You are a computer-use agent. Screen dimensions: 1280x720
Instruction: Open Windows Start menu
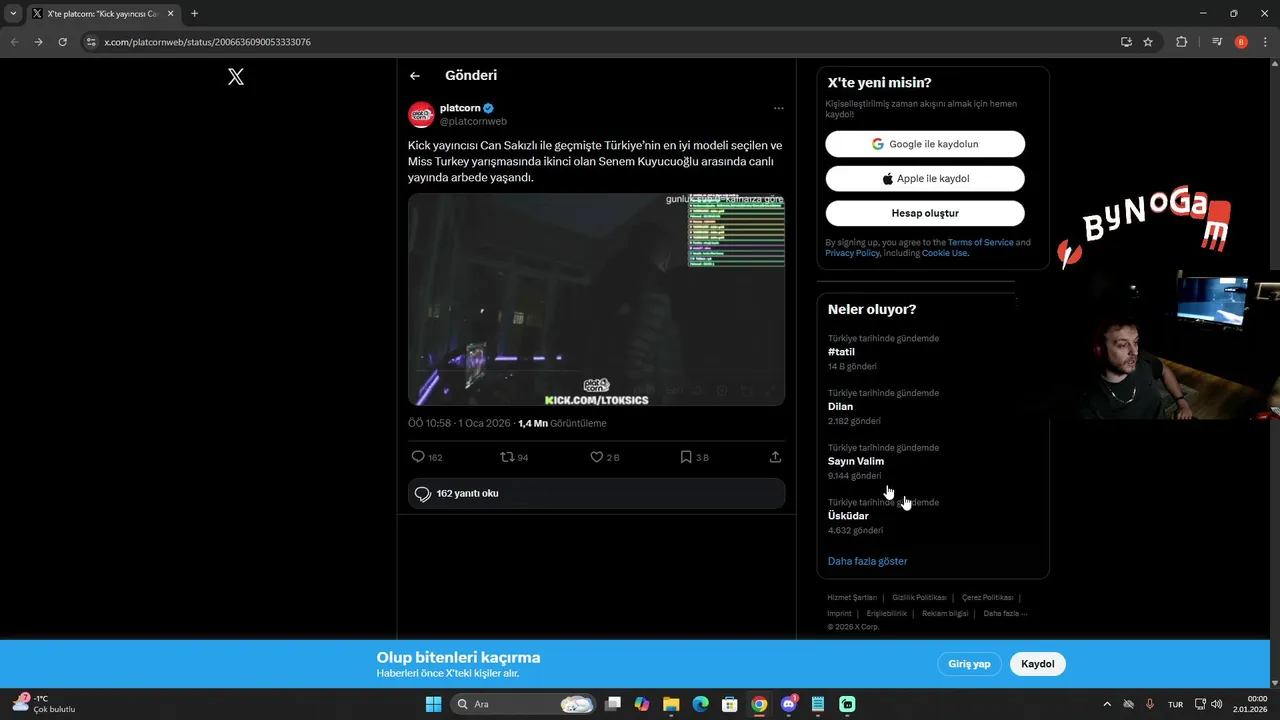[x=433, y=704]
